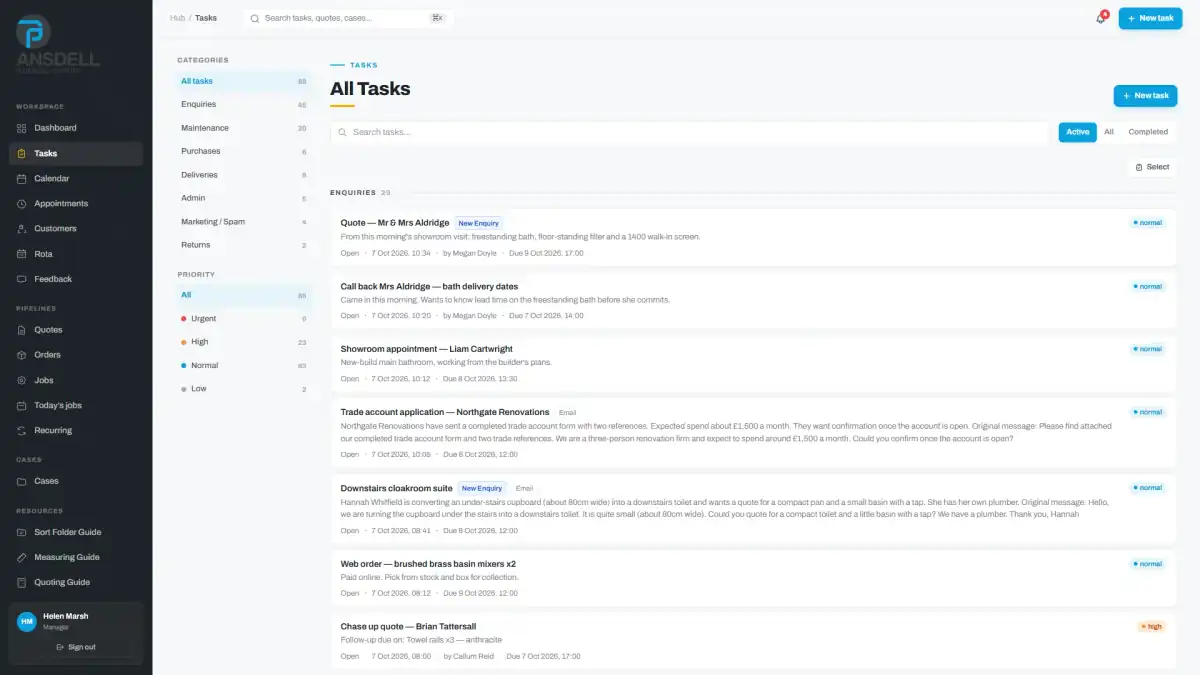Select Enquiries category

tap(244, 104)
